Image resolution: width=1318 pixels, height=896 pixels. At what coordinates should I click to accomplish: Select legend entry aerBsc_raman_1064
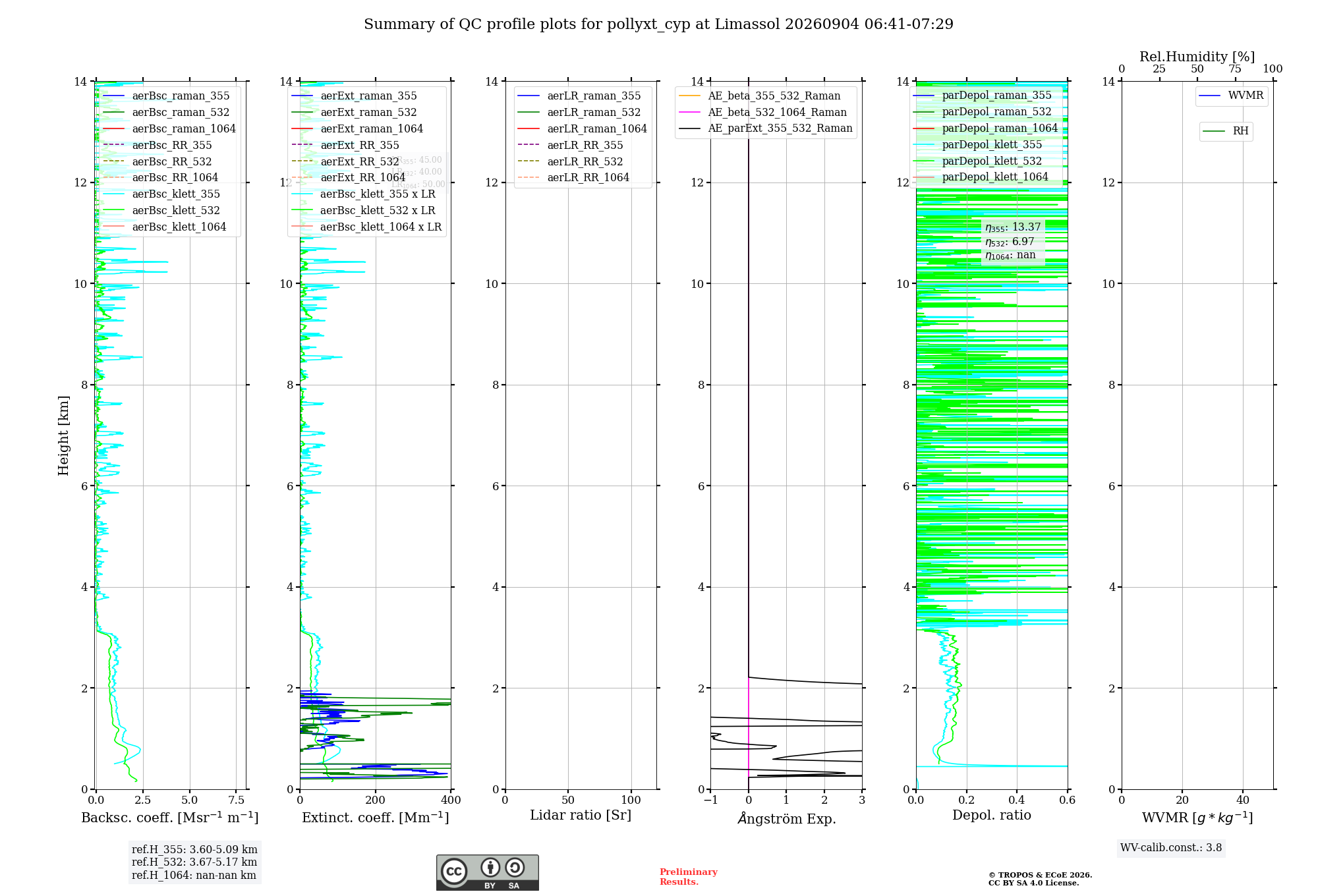[x=169, y=129]
